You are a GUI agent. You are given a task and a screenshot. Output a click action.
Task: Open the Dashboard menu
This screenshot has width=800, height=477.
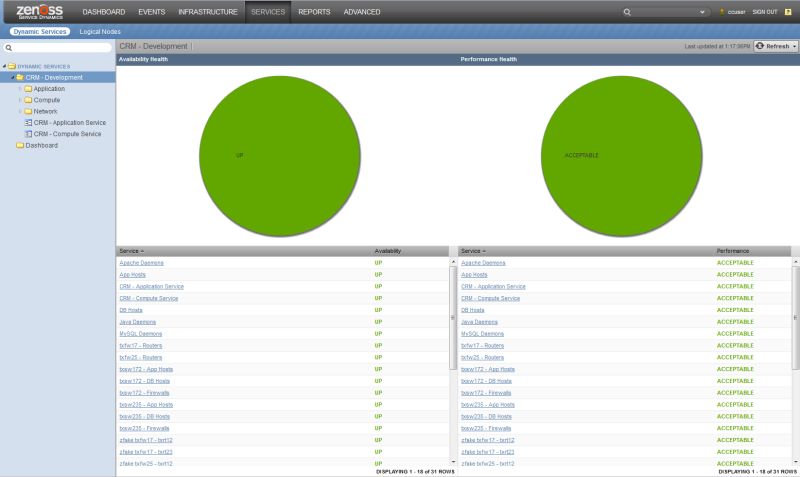(104, 12)
